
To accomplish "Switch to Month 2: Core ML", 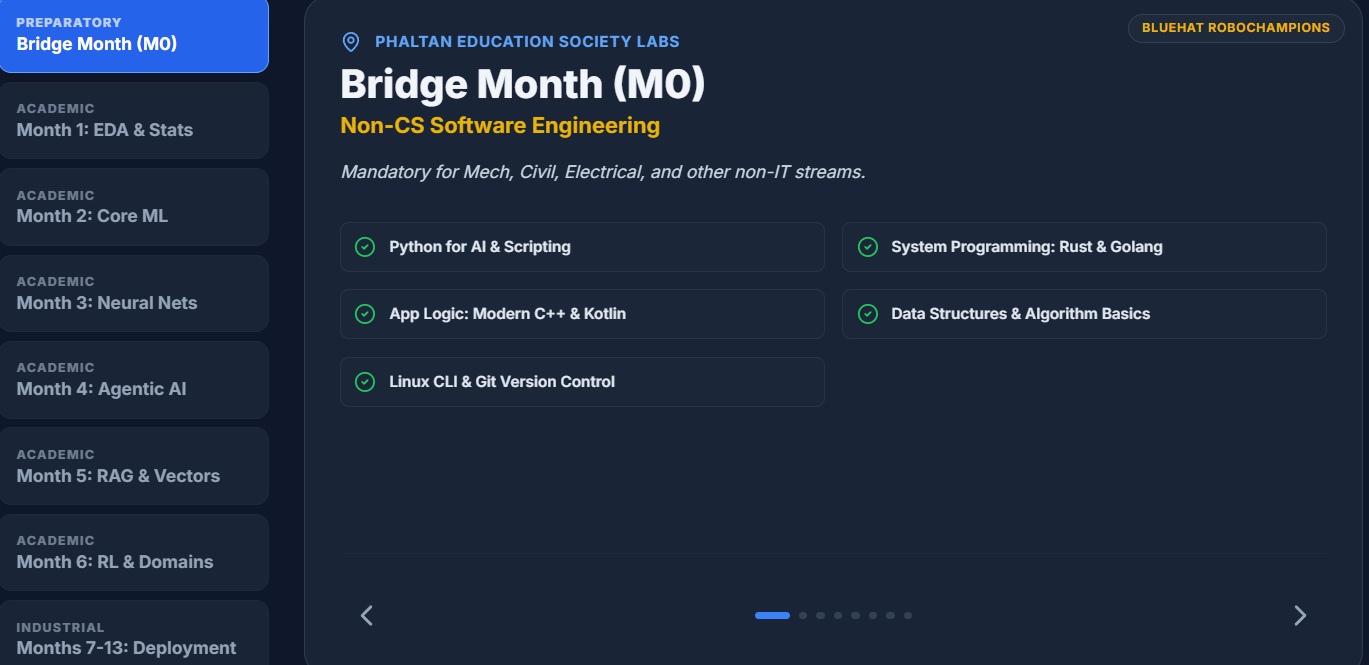I will [x=134, y=207].
